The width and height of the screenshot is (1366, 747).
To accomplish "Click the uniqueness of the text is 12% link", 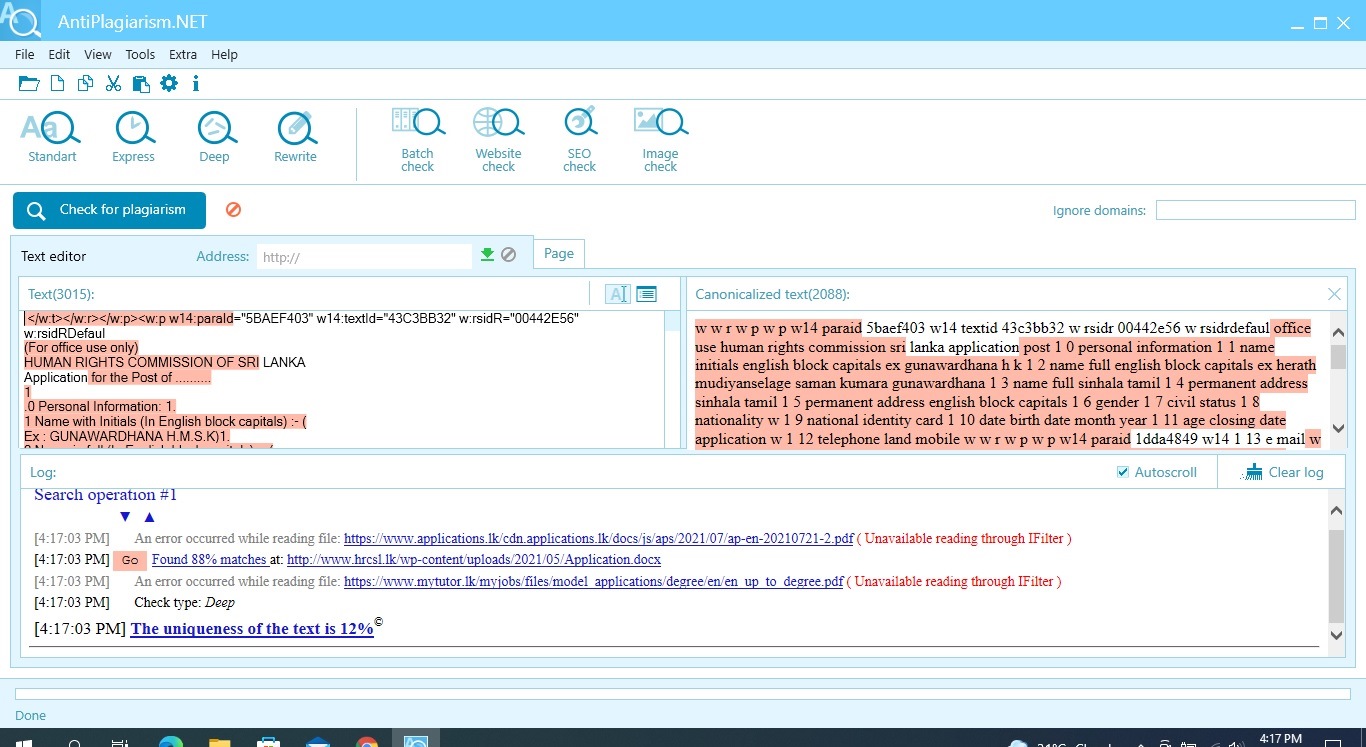I will click(252, 629).
